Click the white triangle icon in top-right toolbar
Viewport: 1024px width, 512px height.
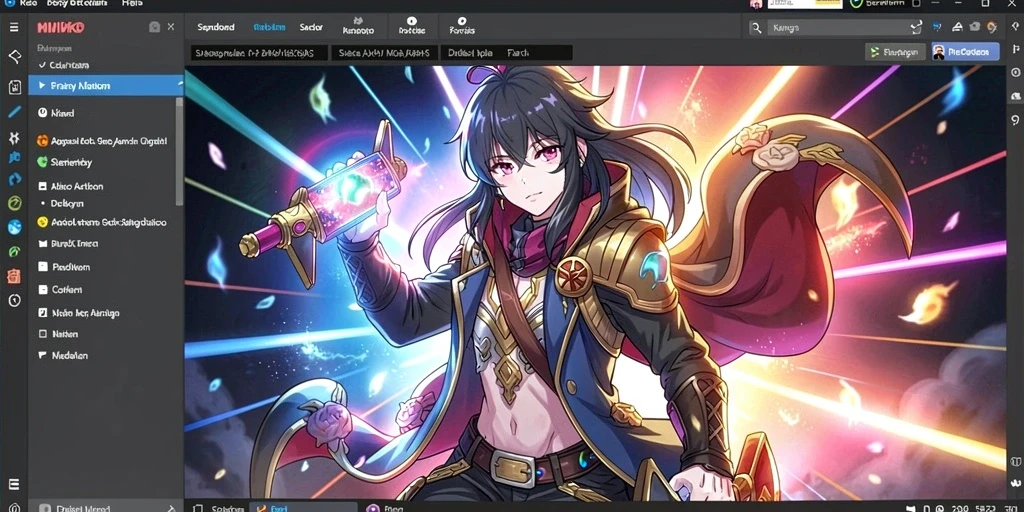point(957,27)
